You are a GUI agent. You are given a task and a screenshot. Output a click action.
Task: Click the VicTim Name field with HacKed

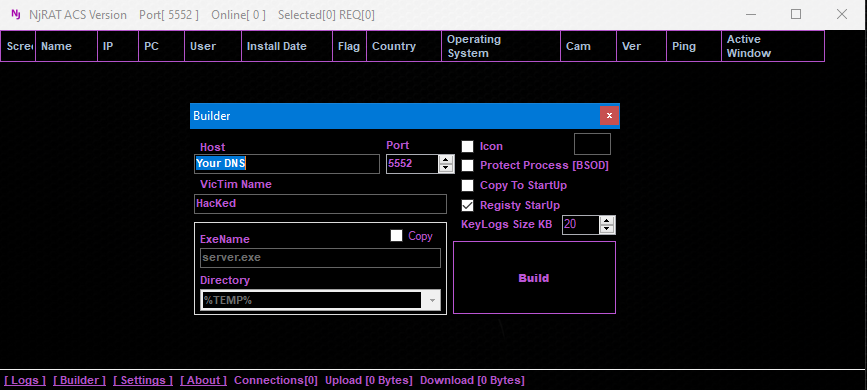[320, 204]
